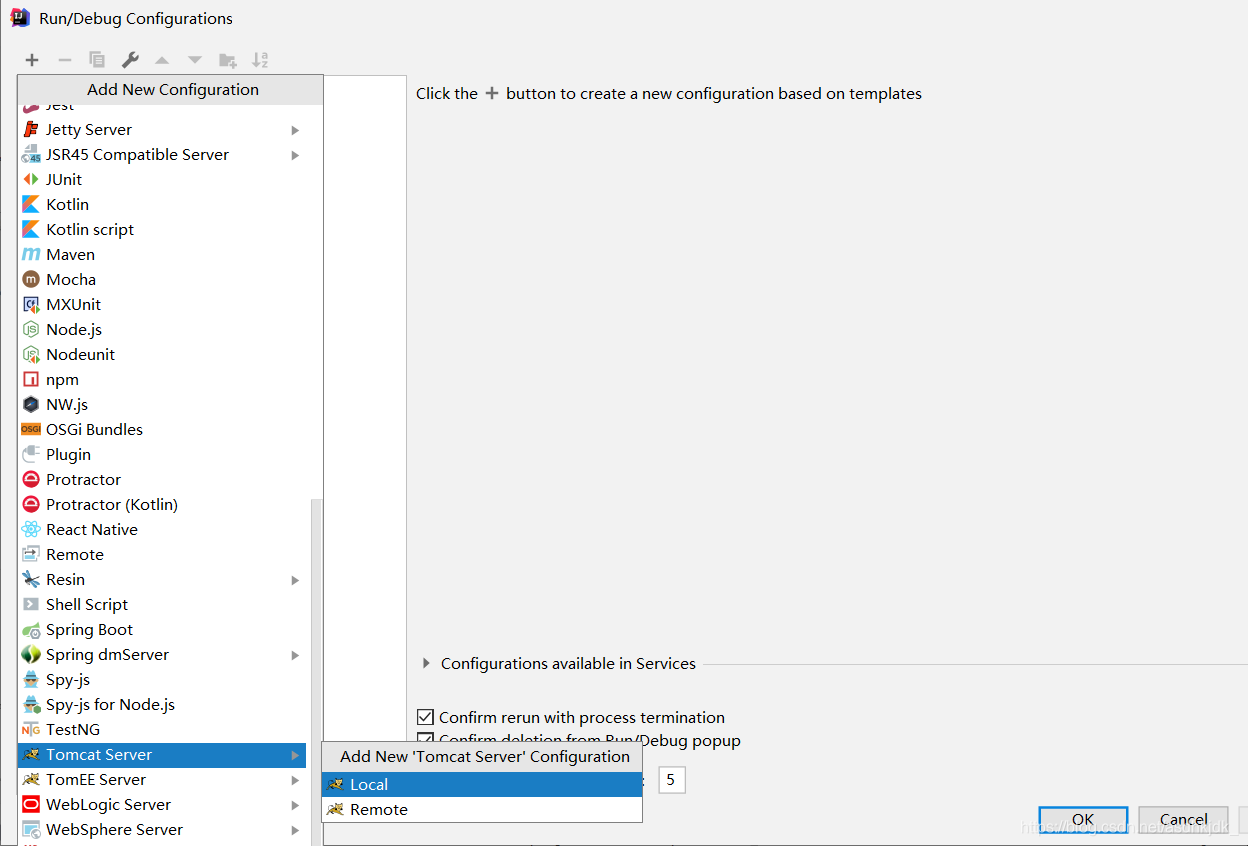Select the React Native icon

(x=31, y=530)
